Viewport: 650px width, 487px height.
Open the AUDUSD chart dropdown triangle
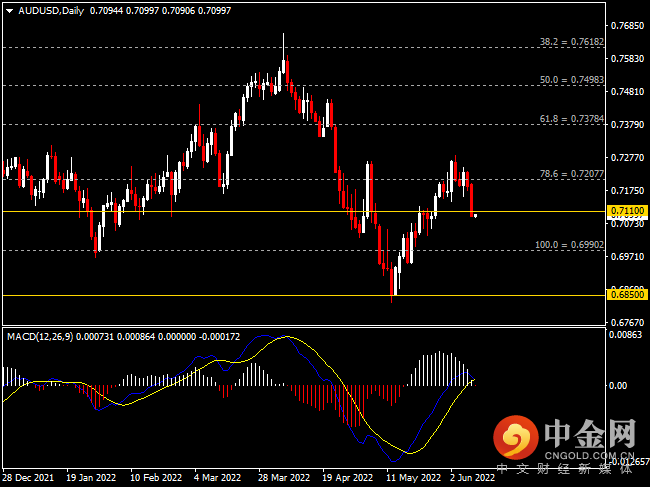[10, 11]
